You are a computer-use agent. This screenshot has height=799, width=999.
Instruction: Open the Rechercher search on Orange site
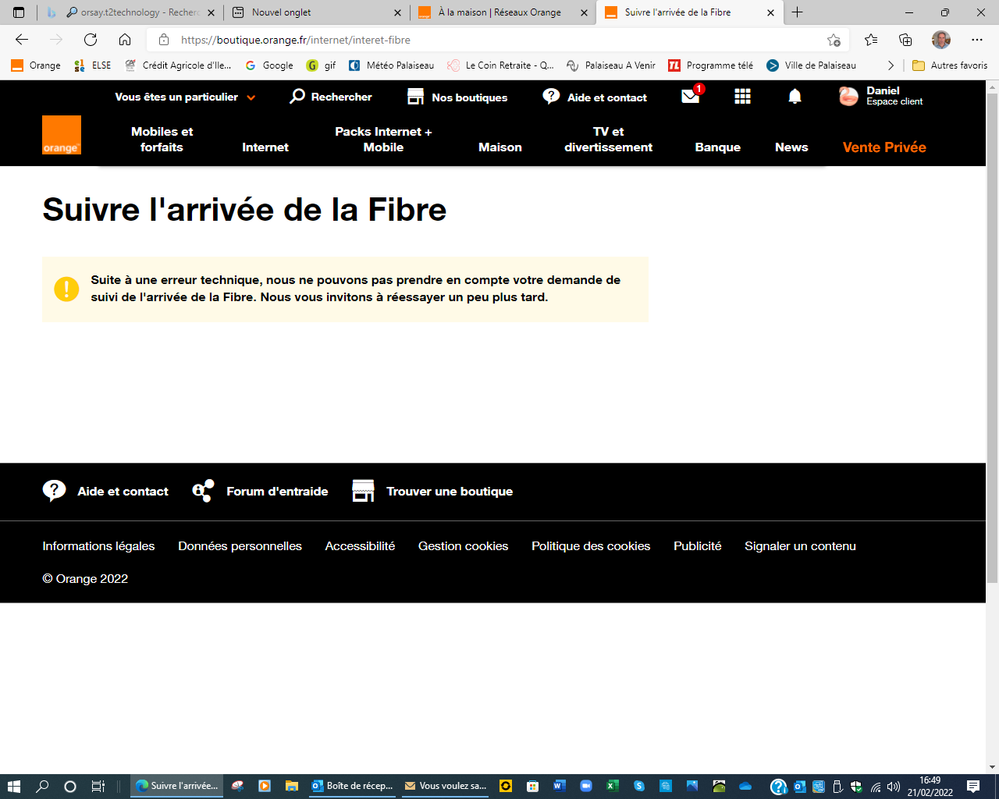coord(331,97)
